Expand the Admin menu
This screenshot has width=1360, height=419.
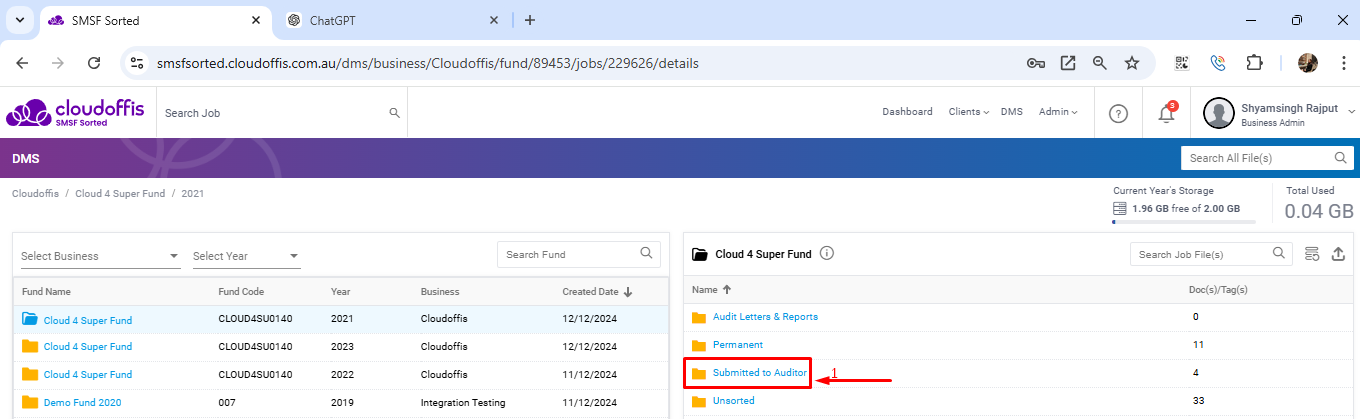(1058, 112)
